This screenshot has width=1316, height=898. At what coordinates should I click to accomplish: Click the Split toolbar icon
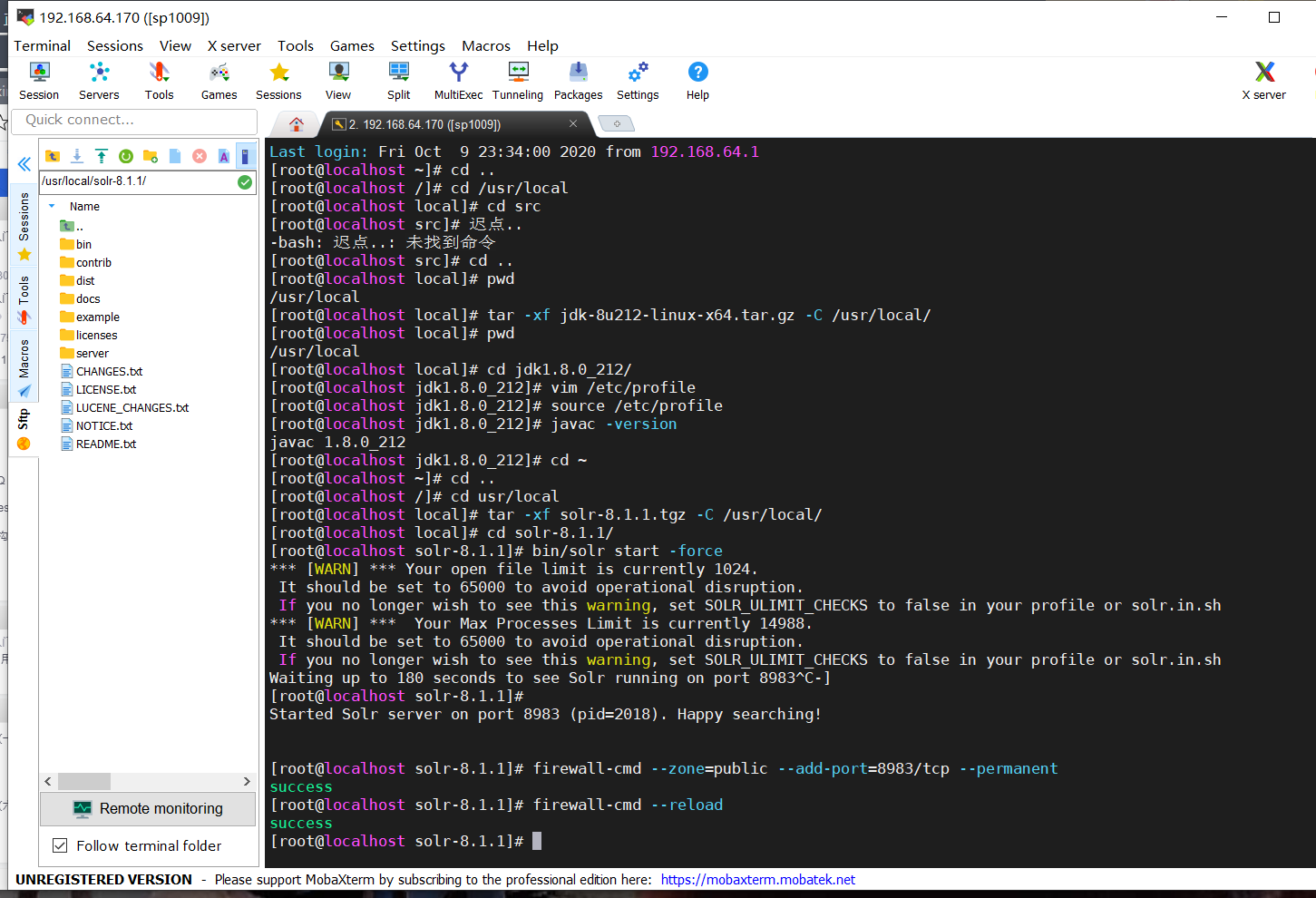pos(398,81)
